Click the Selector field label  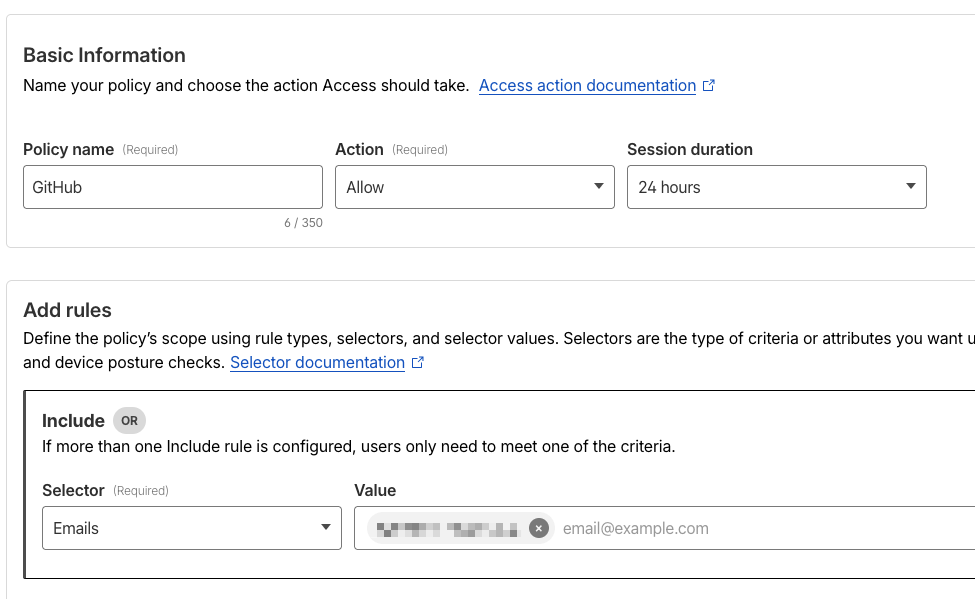tap(73, 490)
